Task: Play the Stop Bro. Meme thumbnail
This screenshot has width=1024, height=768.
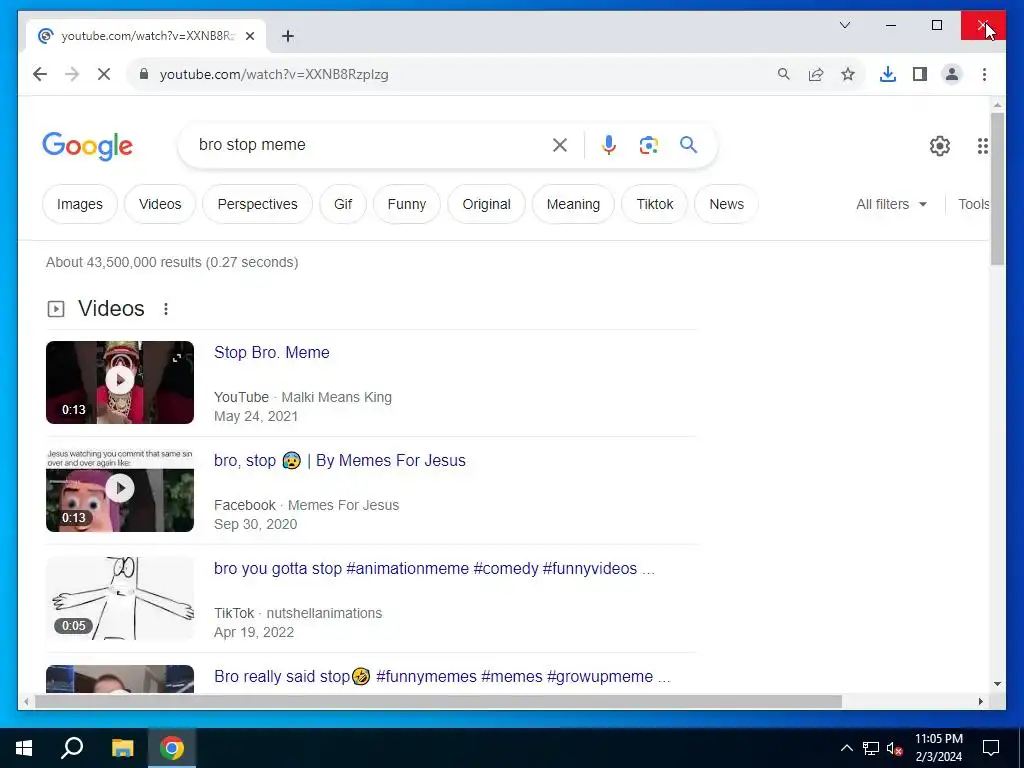Action: (x=120, y=382)
